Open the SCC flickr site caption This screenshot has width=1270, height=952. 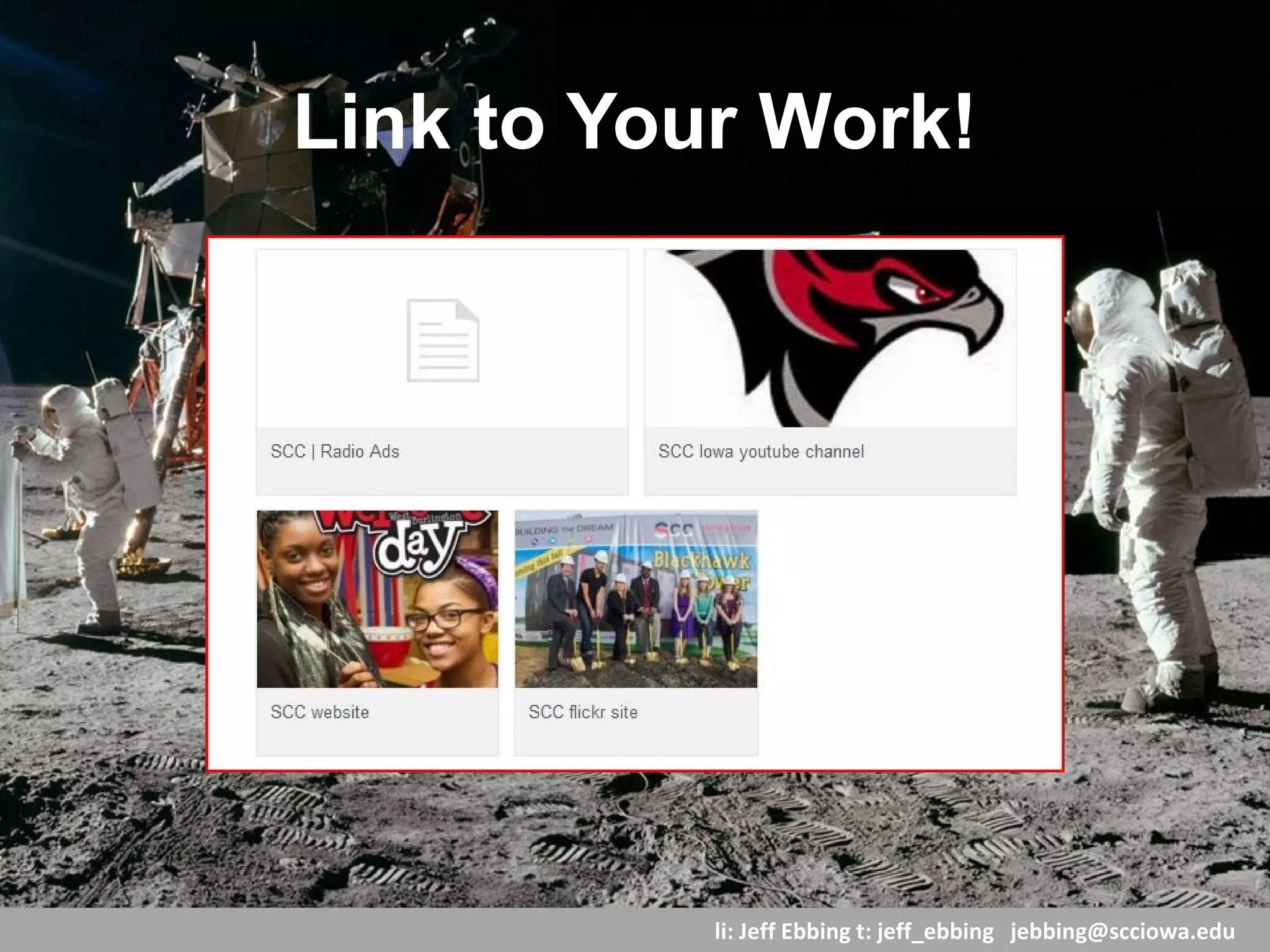point(583,712)
